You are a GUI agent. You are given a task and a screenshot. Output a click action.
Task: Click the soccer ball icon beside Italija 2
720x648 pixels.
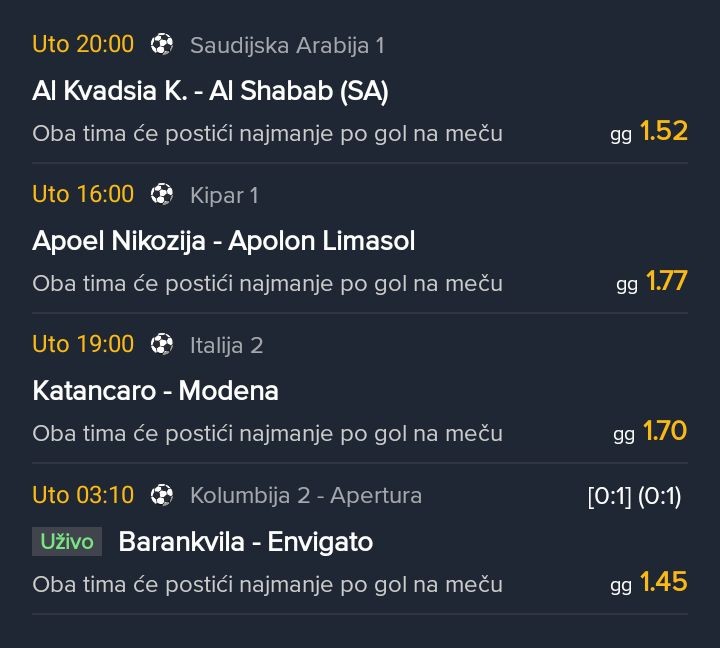[x=162, y=344]
